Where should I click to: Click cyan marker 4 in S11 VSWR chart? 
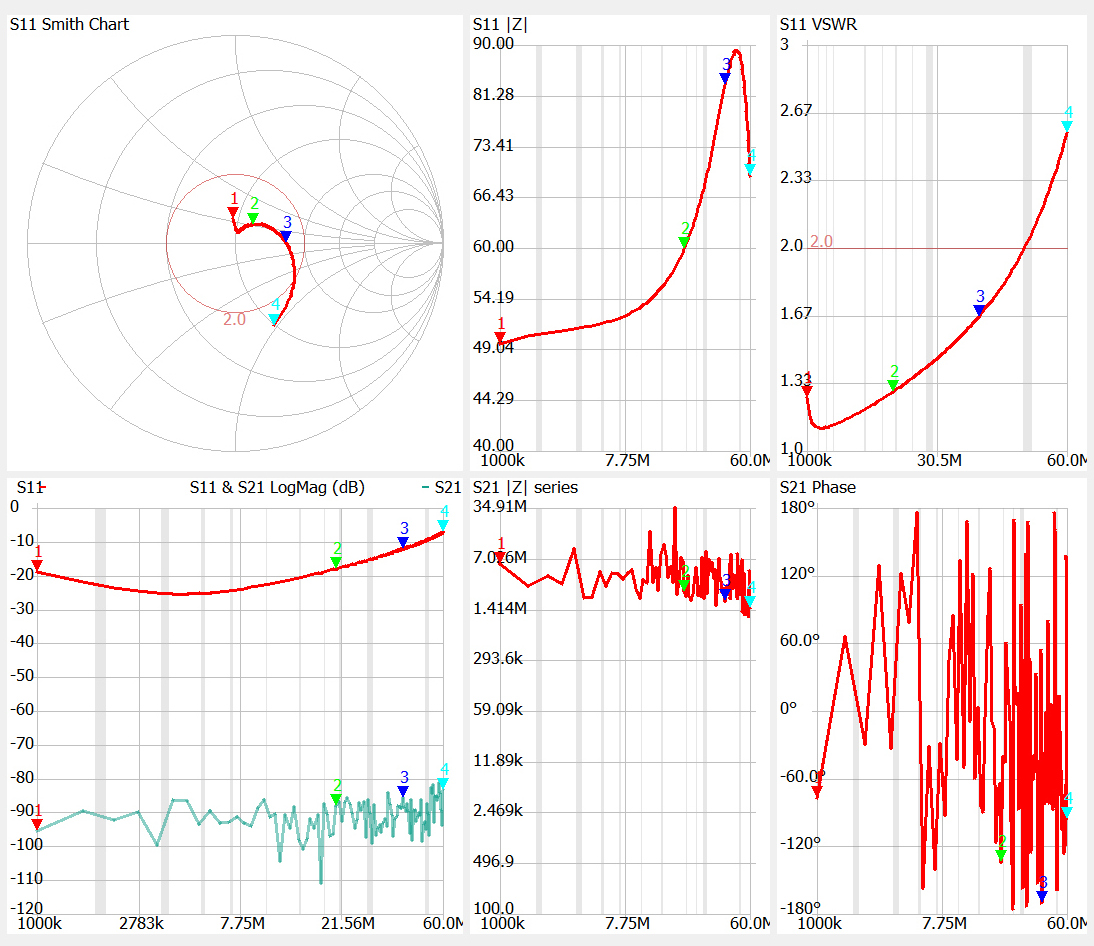1067,125
